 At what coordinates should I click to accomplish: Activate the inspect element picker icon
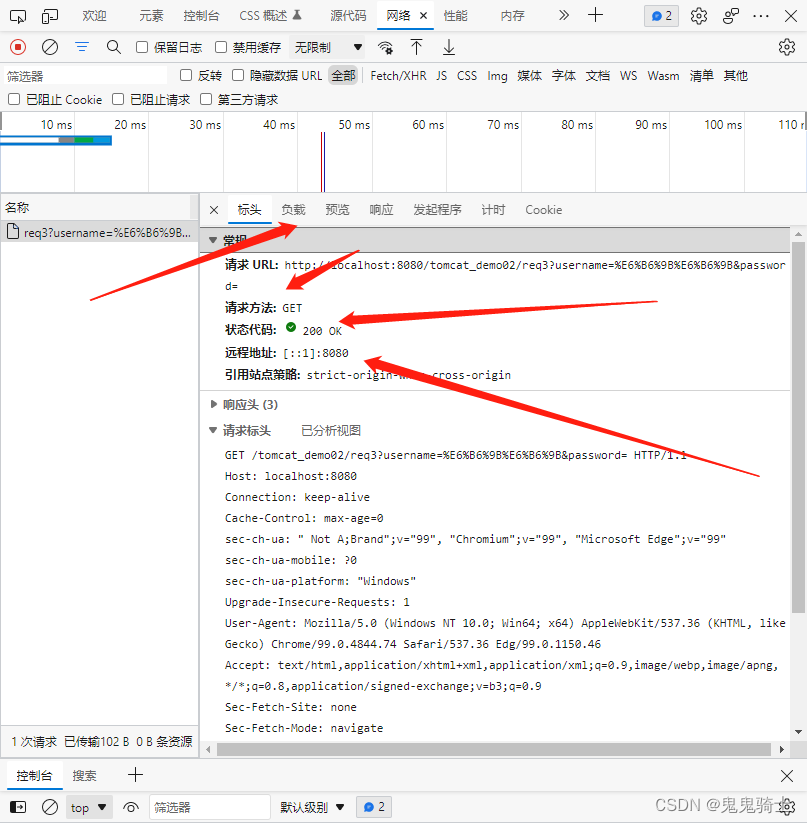tap(18, 16)
